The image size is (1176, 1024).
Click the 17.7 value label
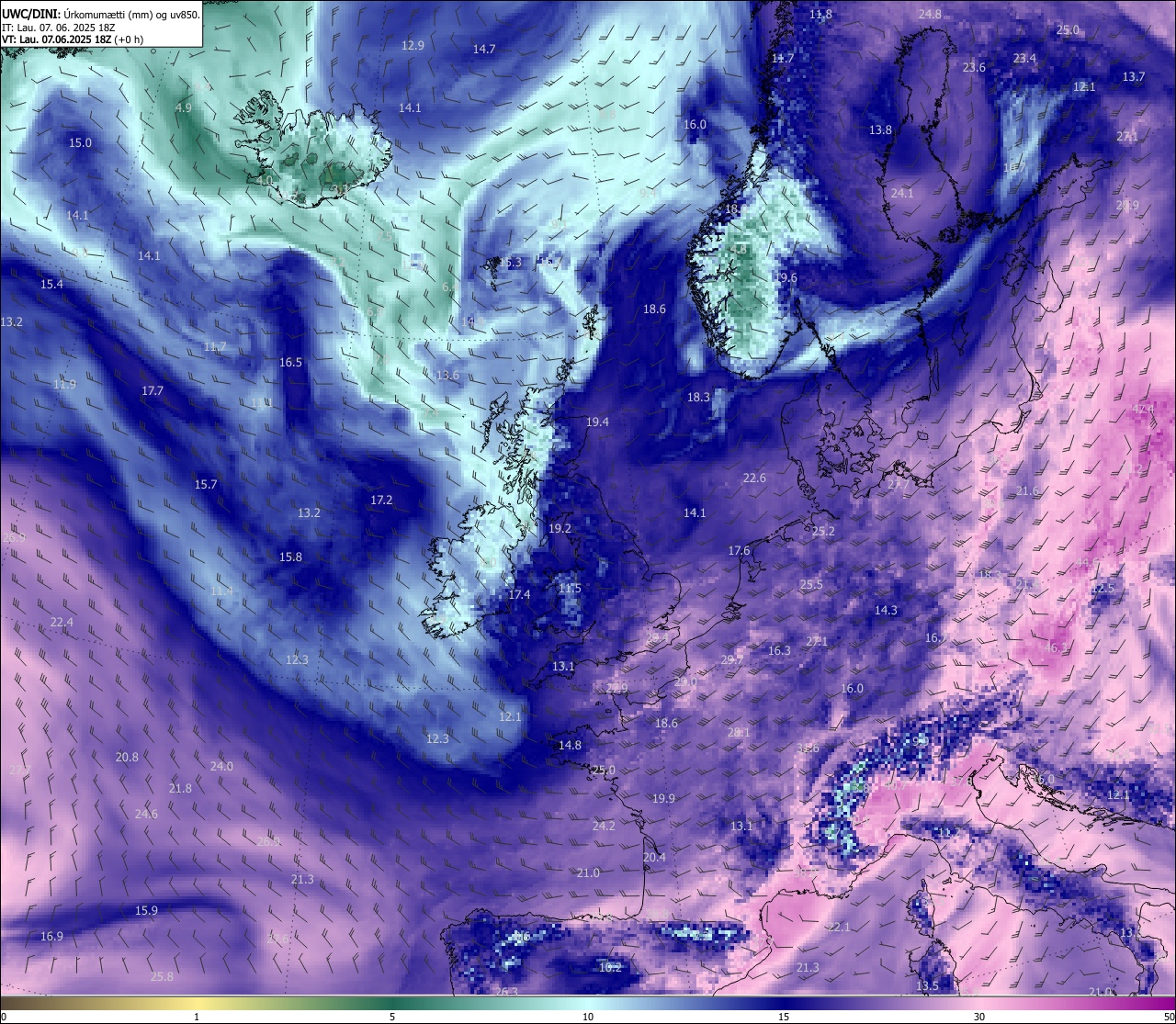click(153, 391)
